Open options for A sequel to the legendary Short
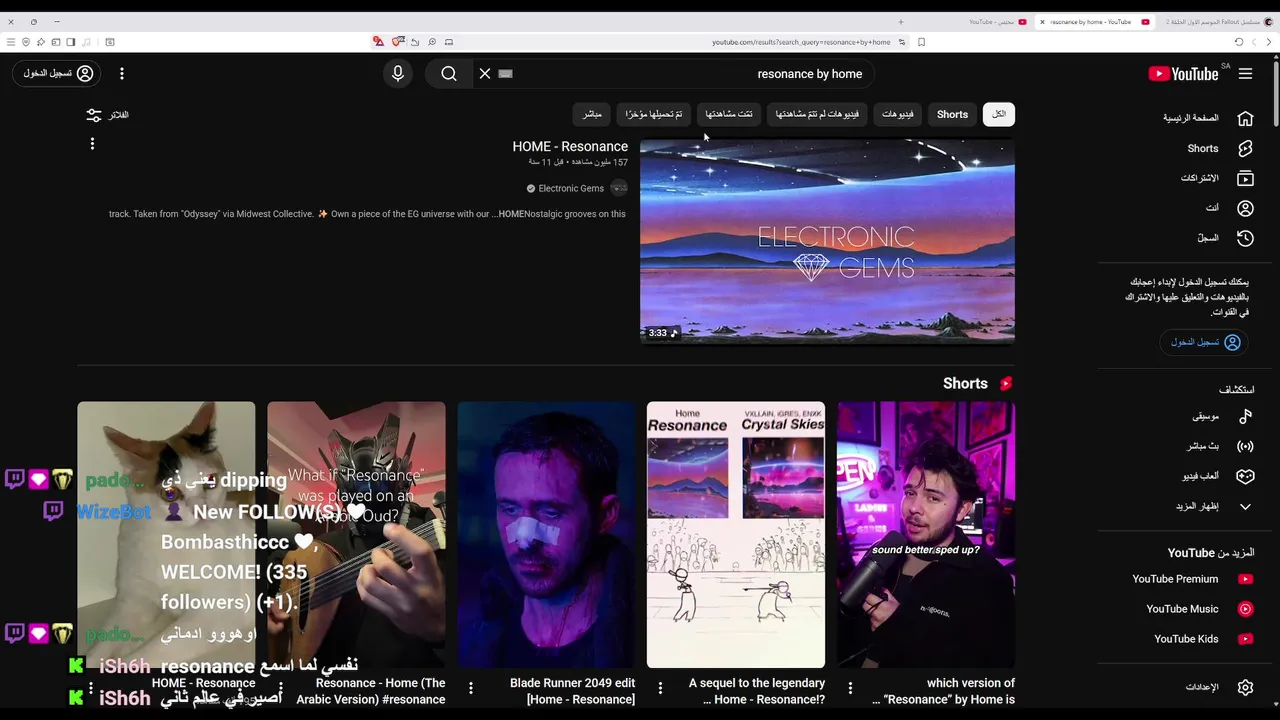The width and height of the screenshot is (1280, 720). (660, 688)
